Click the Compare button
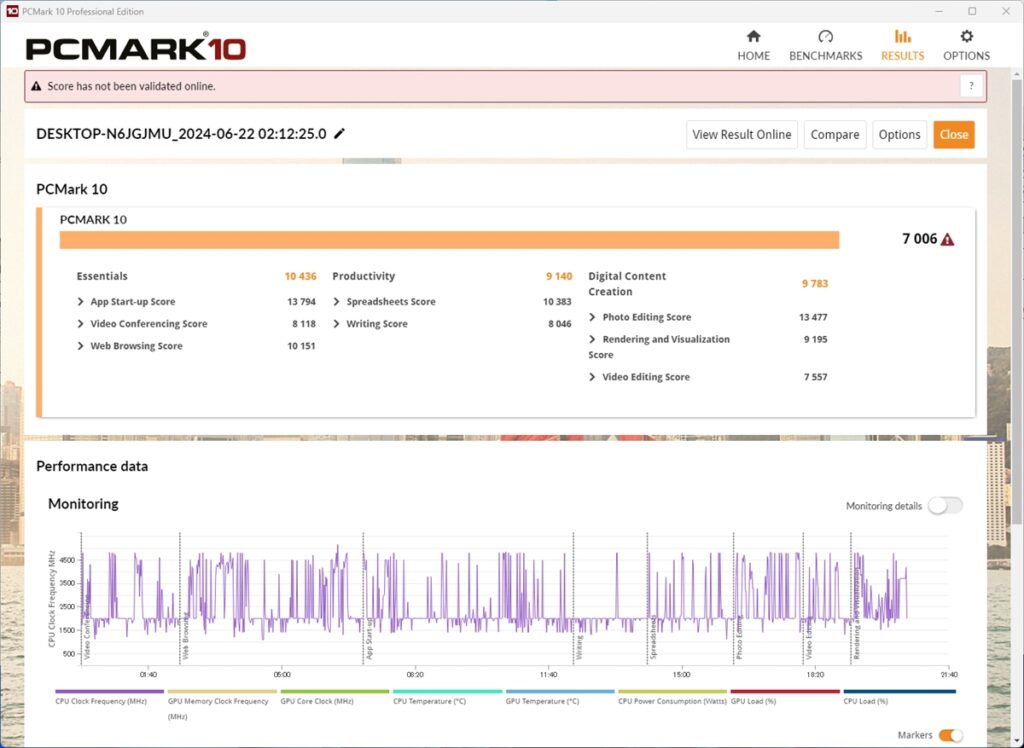This screenshot has height=748, width=1024. point(835,135)
